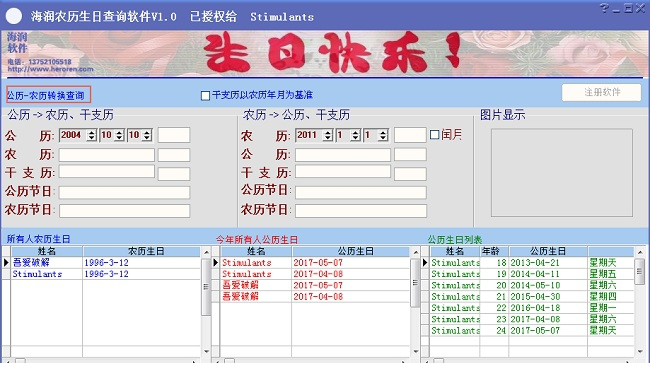The image size is (650, 377).
Task: Click the empty 图片显示 picture box
Action: pos(562,173)
